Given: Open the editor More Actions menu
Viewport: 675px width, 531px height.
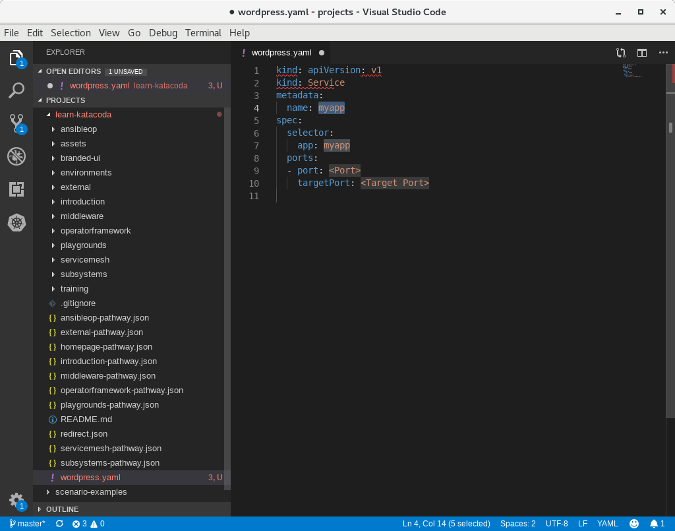Looking at the screenshot, I should click(x=662, y=52).
